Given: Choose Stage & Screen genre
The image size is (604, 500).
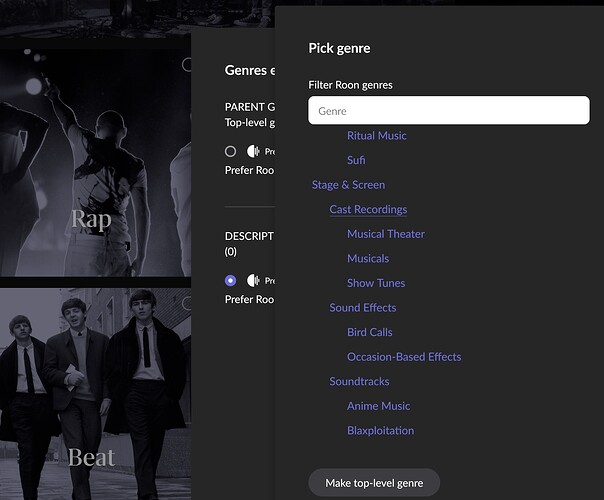Looking at the screenshot, I should 348,185.
